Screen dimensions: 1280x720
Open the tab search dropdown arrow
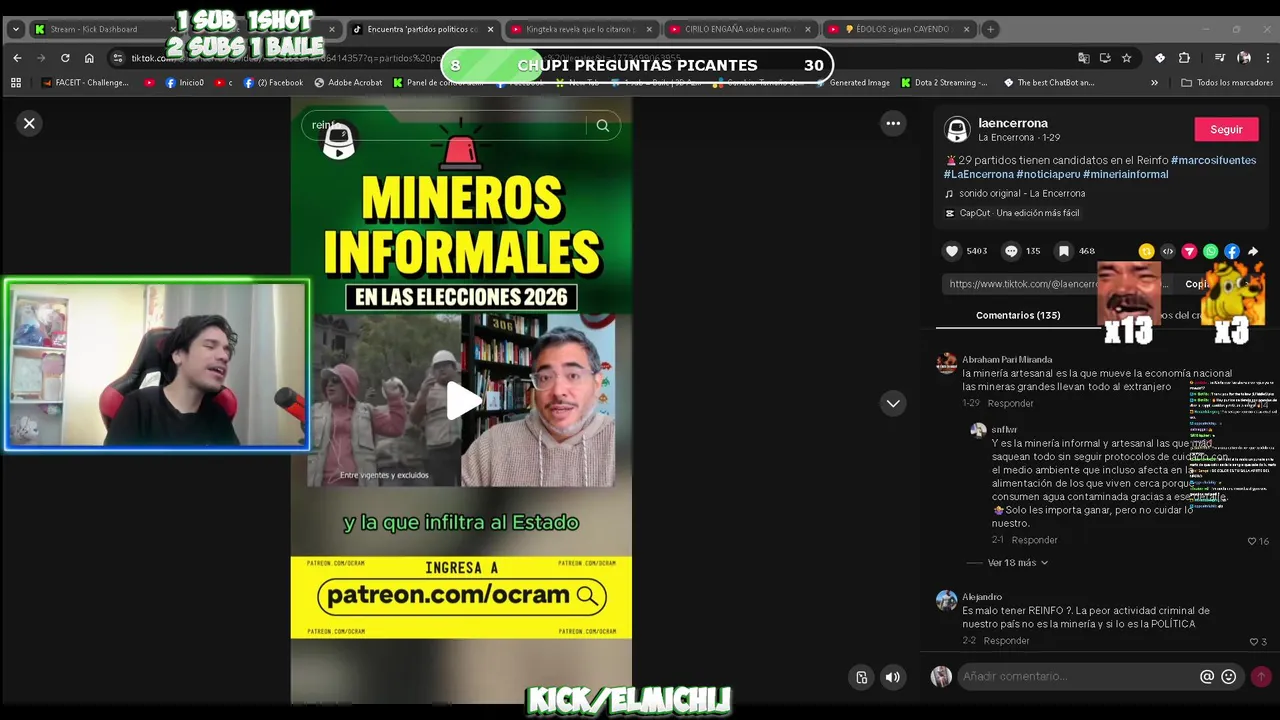point(15,29)
